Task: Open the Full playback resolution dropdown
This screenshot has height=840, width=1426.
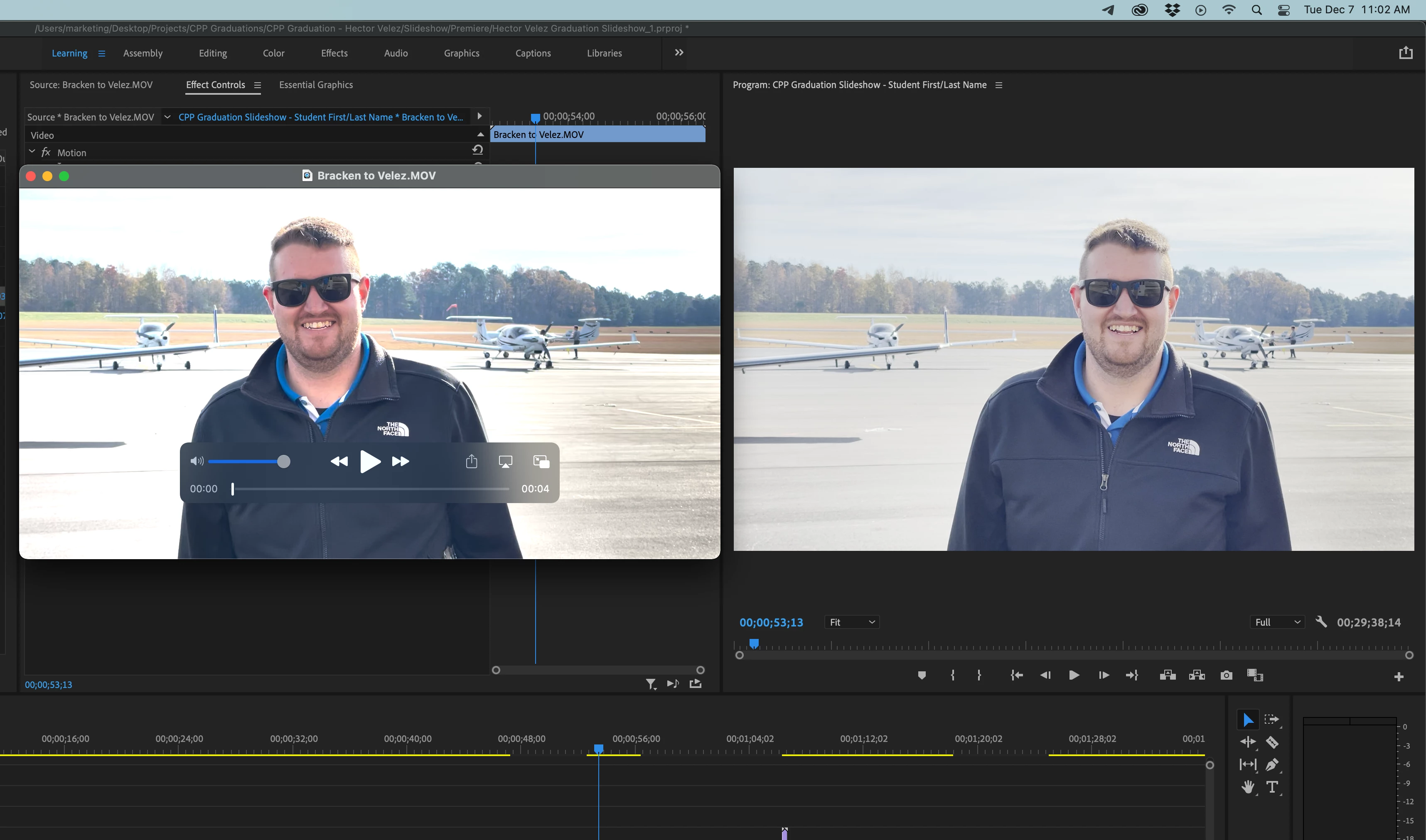Action: point(1277,622)
